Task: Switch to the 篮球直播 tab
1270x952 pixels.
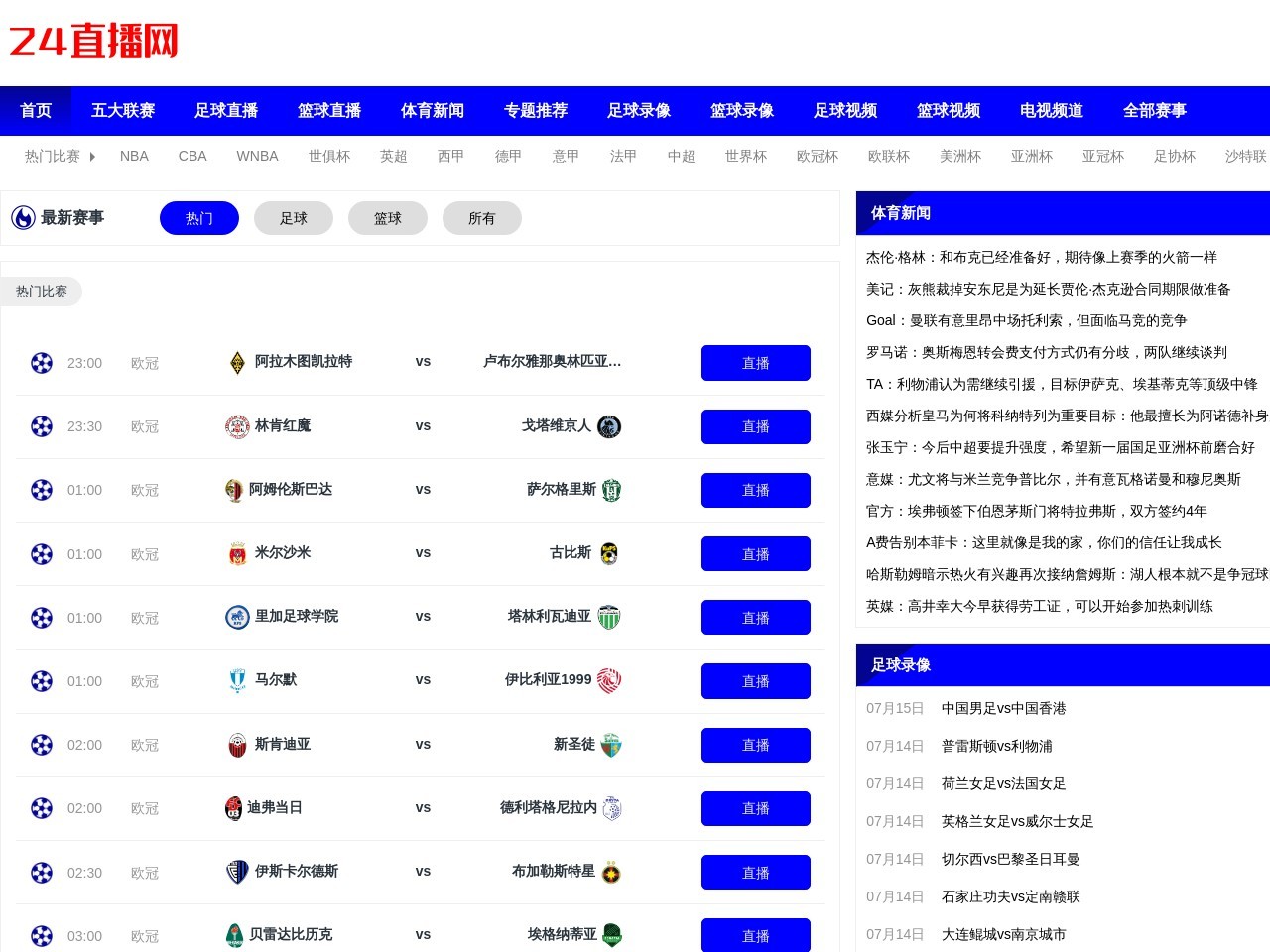Action: click(328, 111)
